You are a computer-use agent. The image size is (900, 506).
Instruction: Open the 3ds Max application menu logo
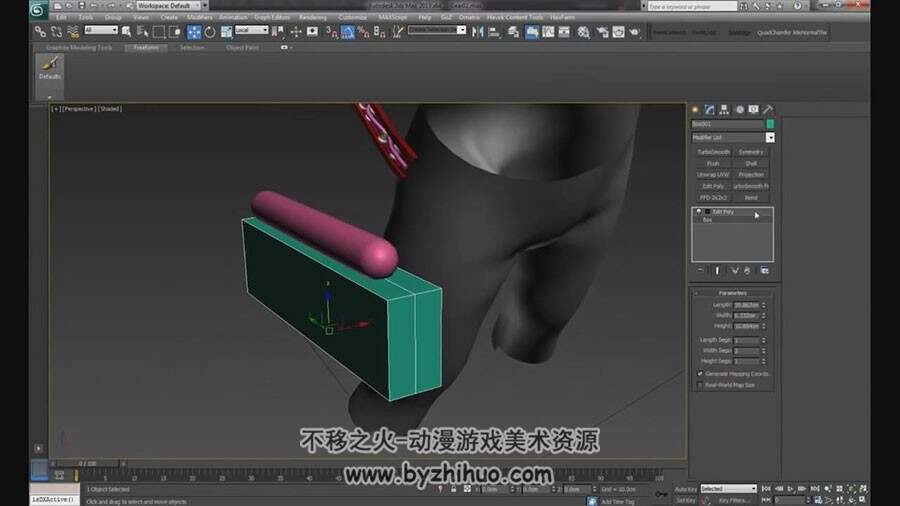pos(38,10)
